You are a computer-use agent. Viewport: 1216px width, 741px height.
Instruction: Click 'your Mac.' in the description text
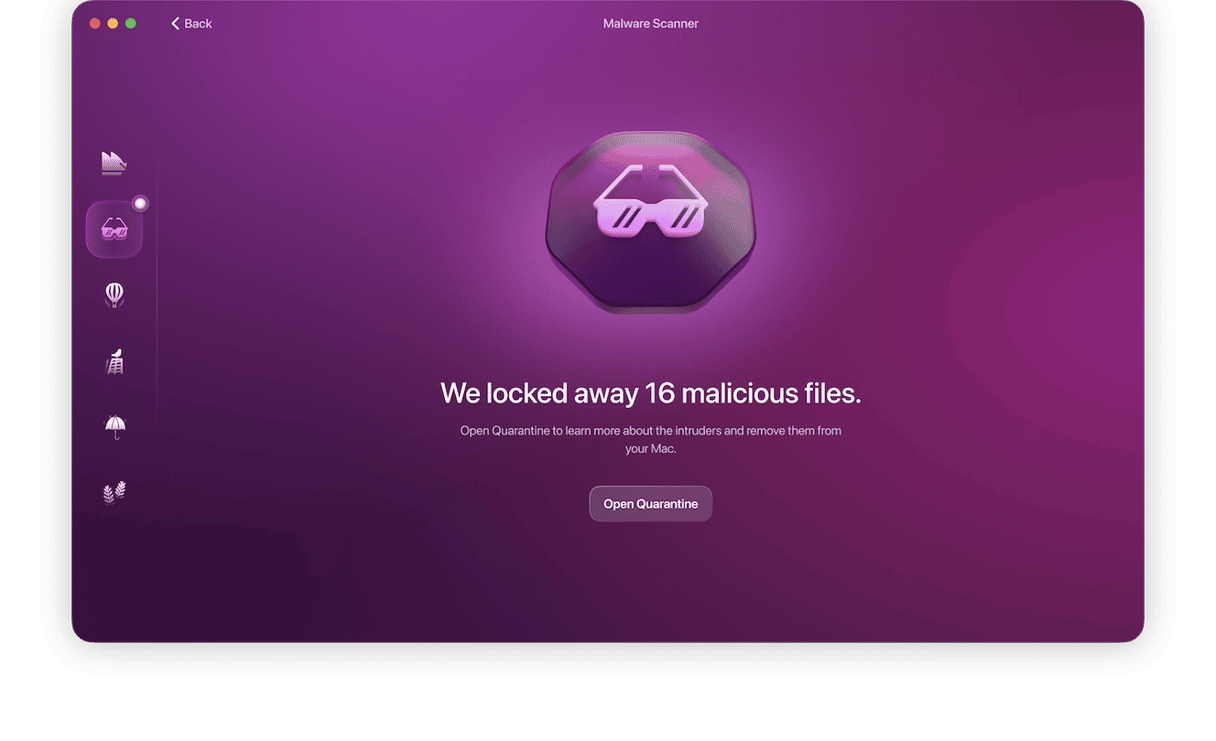click(x=651, y=449)
